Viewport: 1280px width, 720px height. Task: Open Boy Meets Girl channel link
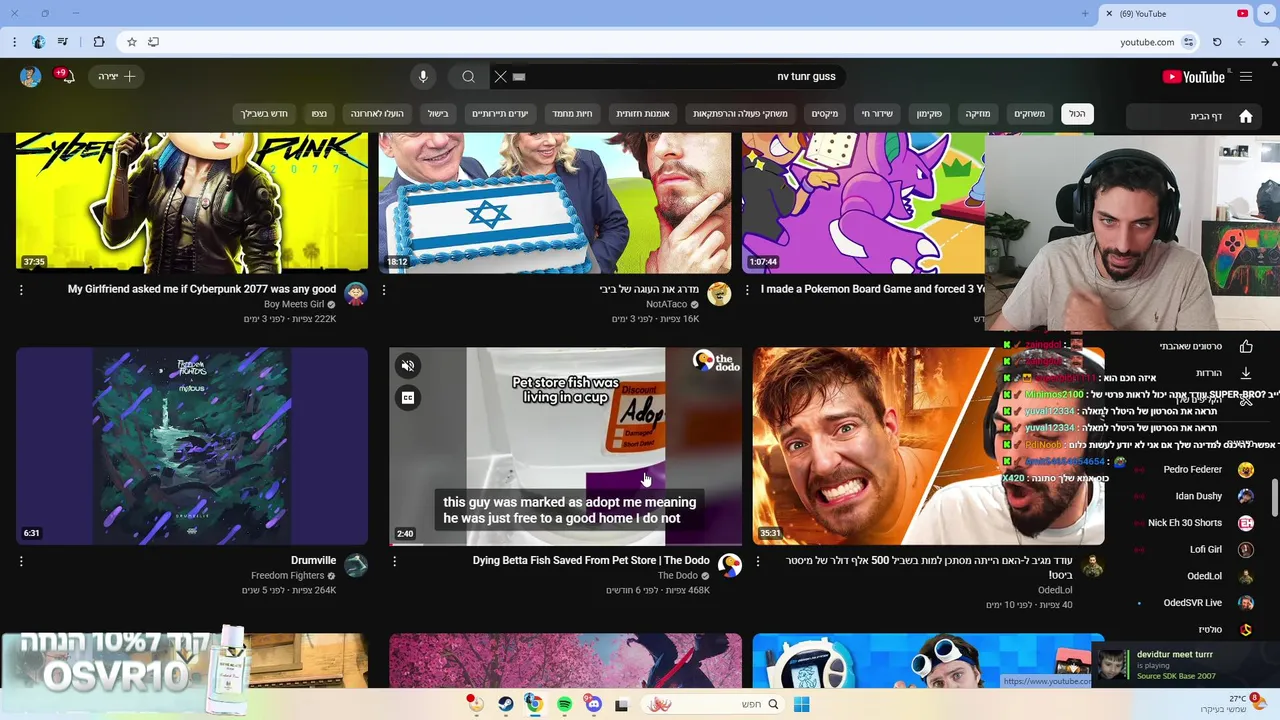(x=294, y=304)
